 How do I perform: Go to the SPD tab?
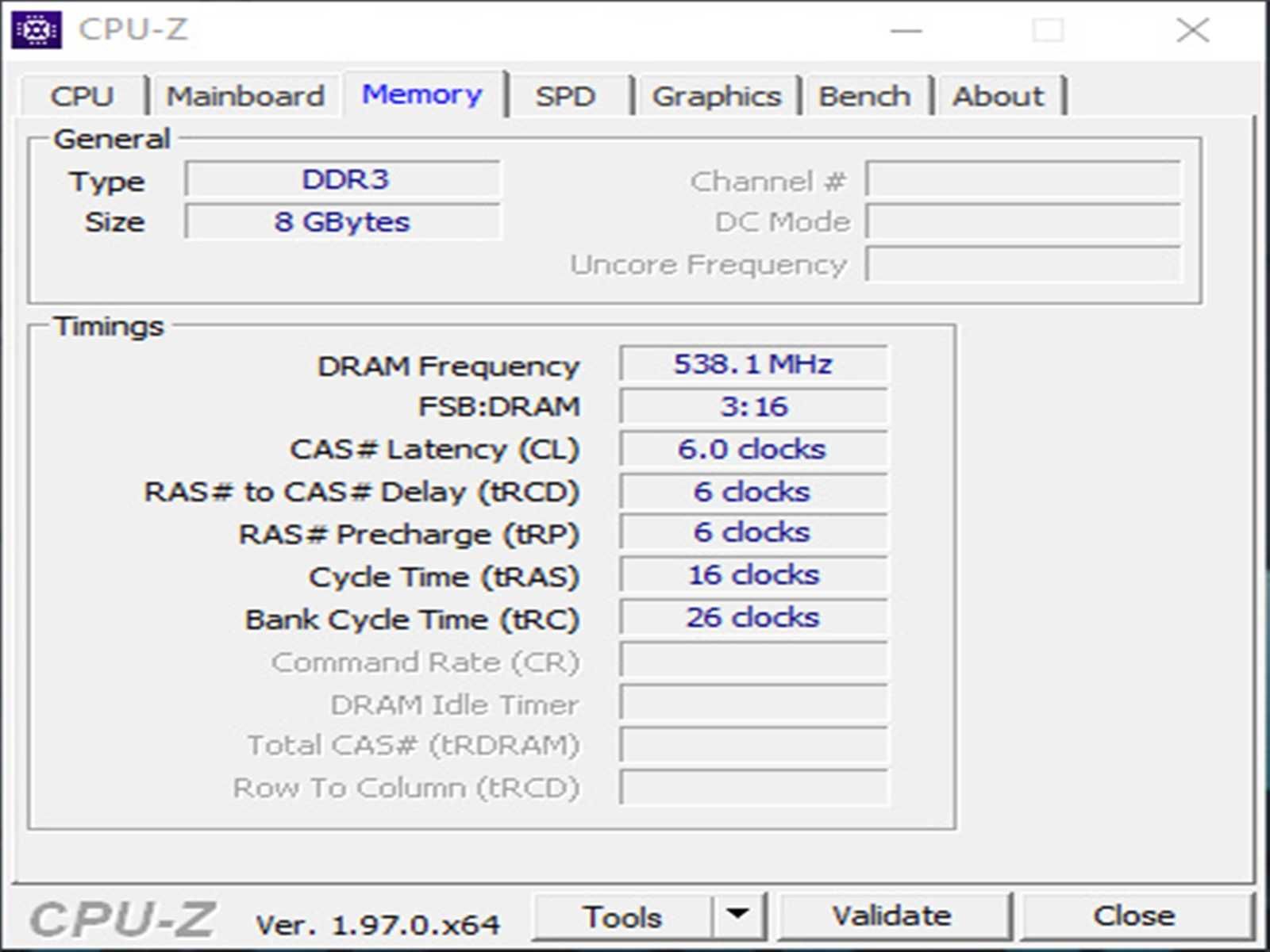pos(565,96)
